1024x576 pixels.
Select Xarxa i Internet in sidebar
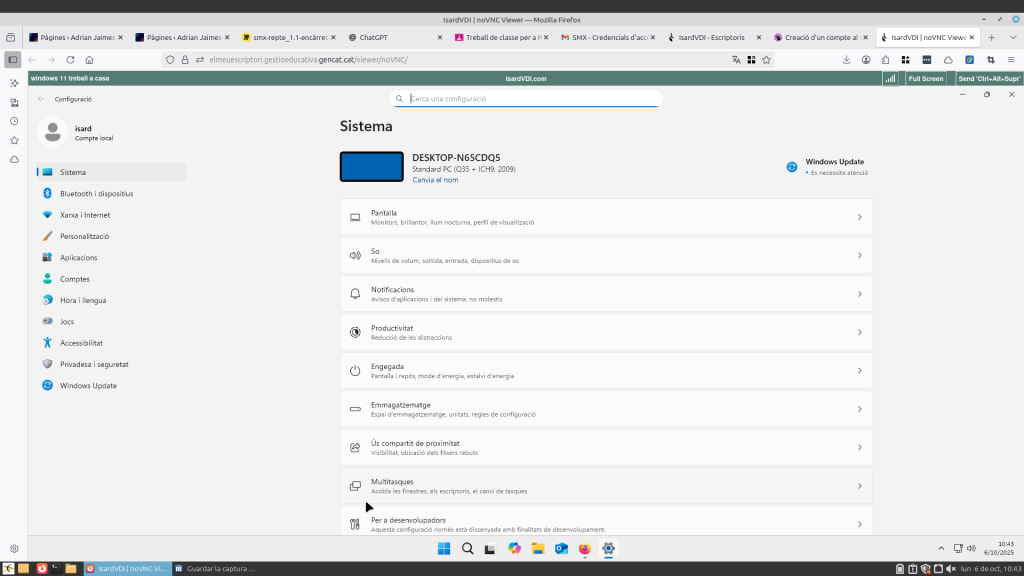pos(84,215)
